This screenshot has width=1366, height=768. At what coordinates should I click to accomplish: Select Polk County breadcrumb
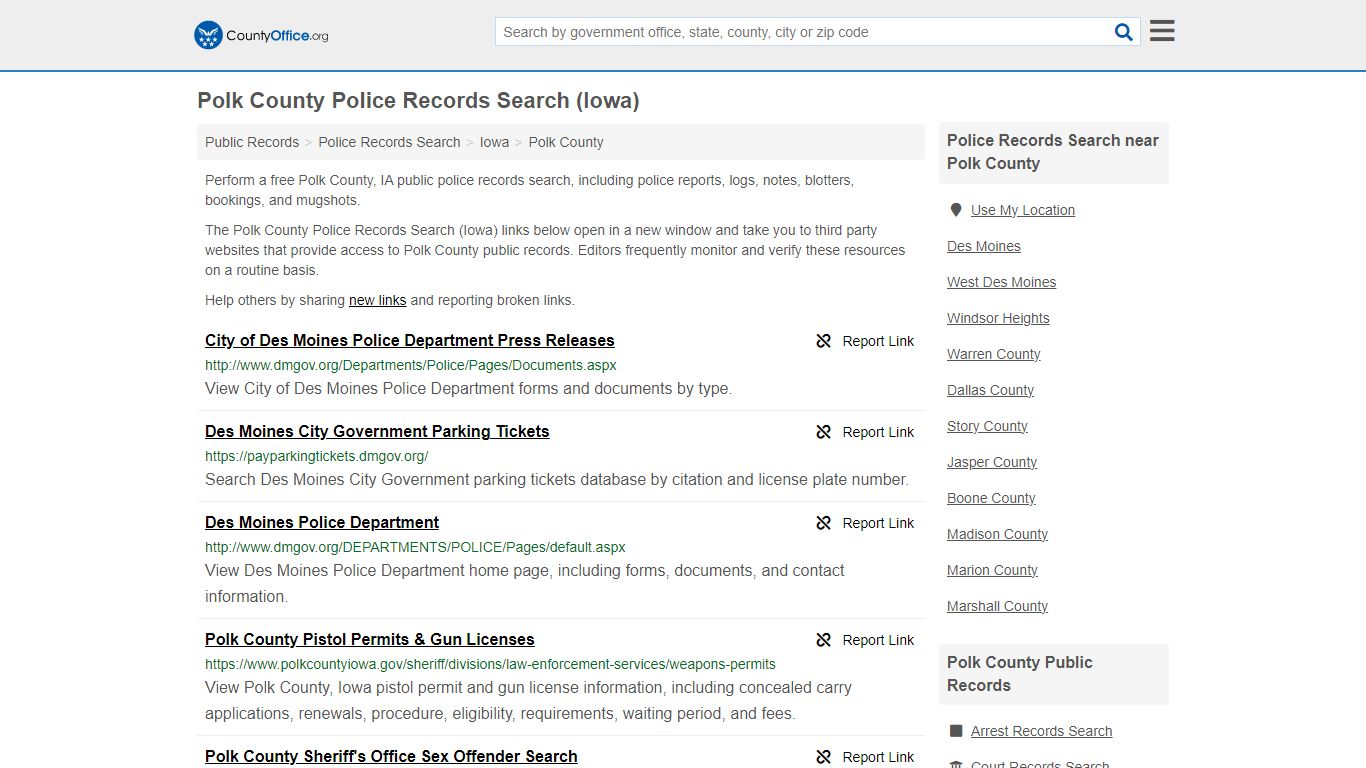pos(566,142)
